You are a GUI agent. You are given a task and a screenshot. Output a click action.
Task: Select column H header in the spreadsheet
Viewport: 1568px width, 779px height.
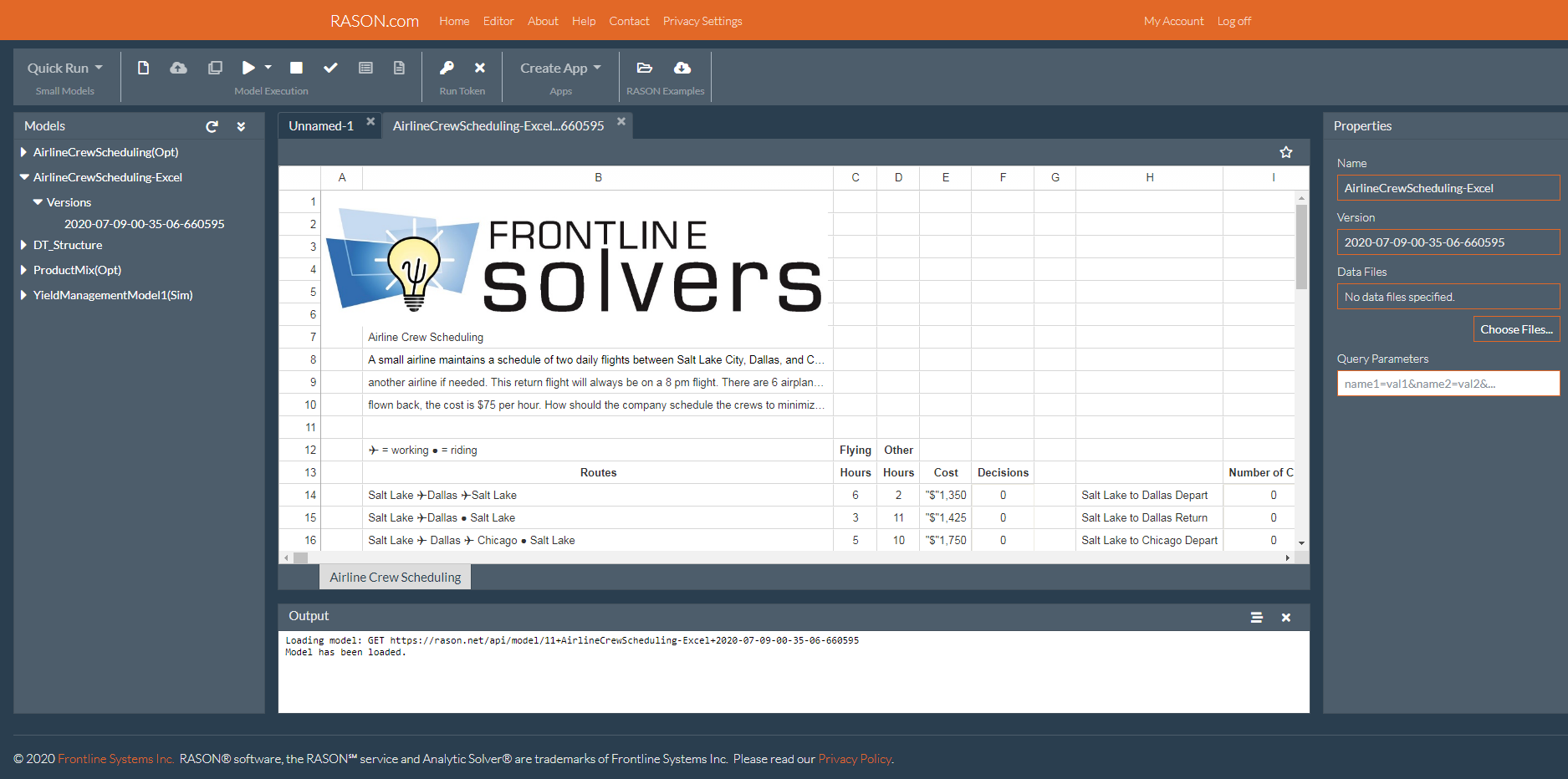click(x=1149, y=177)
